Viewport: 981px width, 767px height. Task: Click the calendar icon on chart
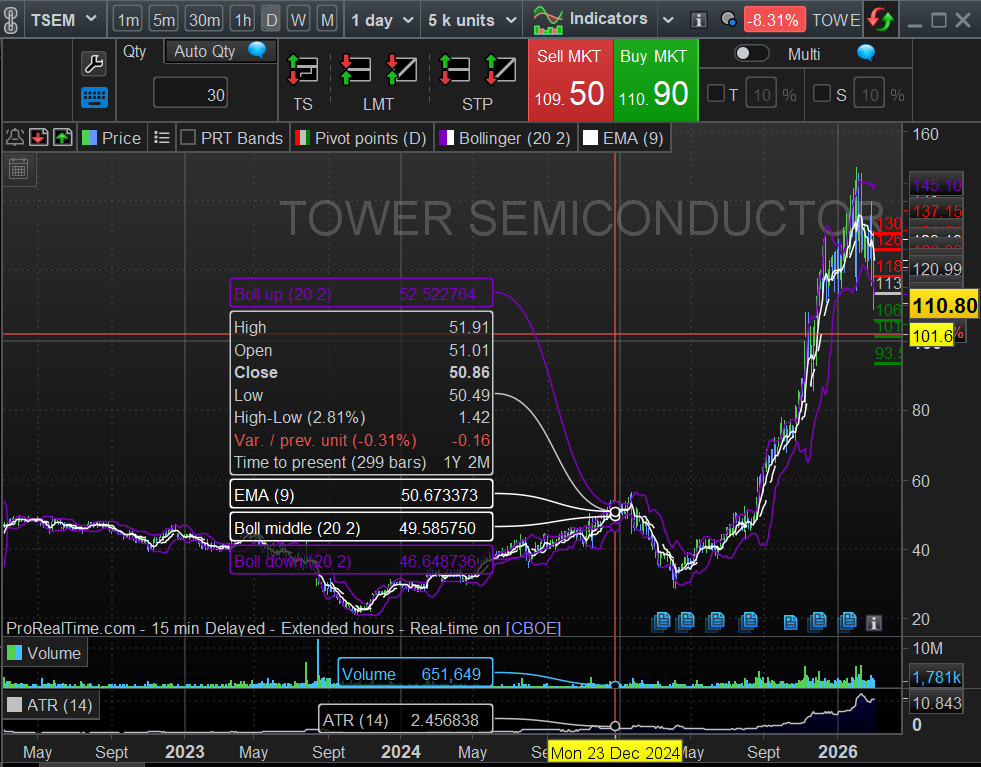[x=18, y=168]
